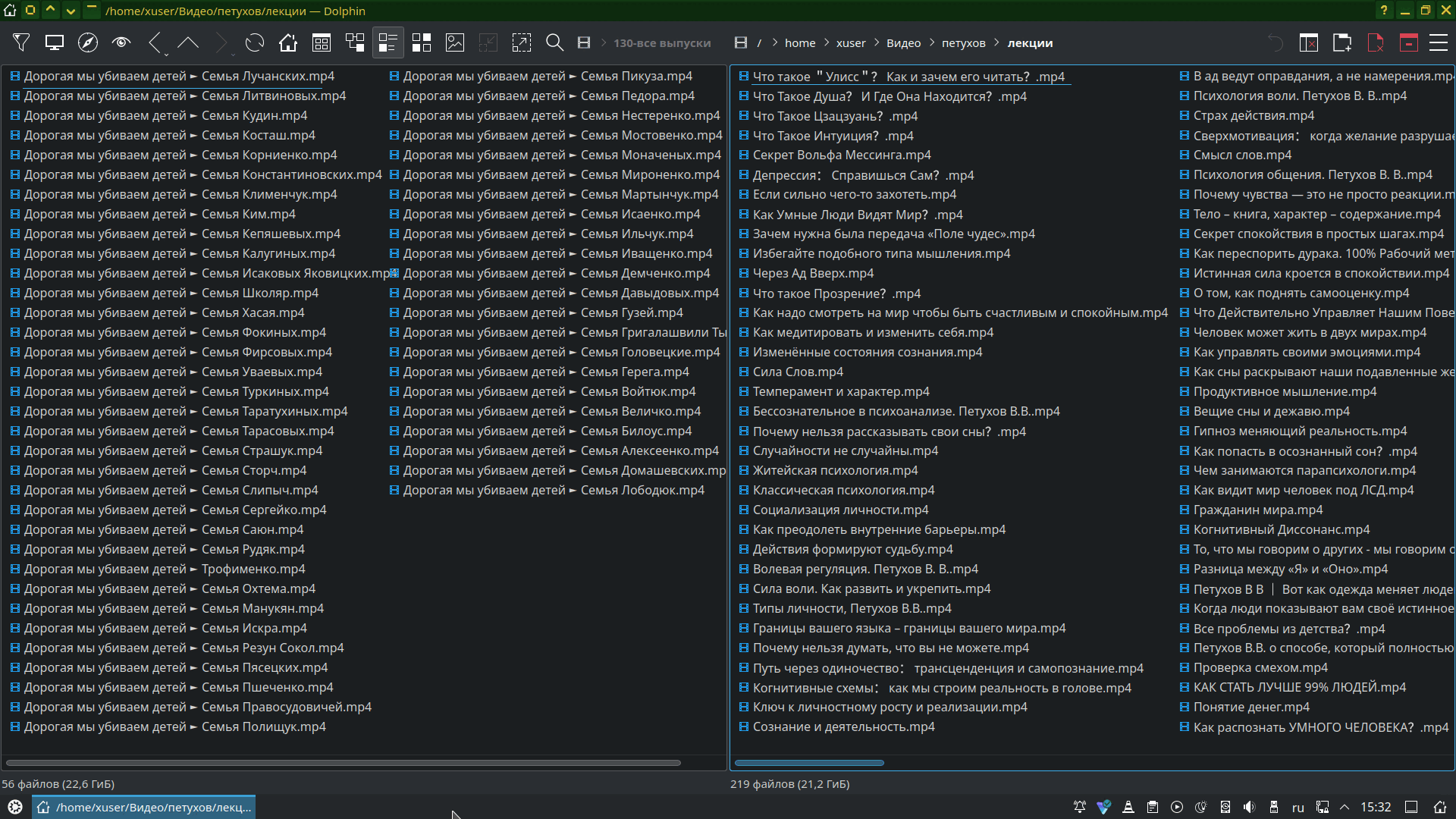Select the Dolphin task in the taskbar
Viewport: 1456px width, 819px height.
click(143, 807)
